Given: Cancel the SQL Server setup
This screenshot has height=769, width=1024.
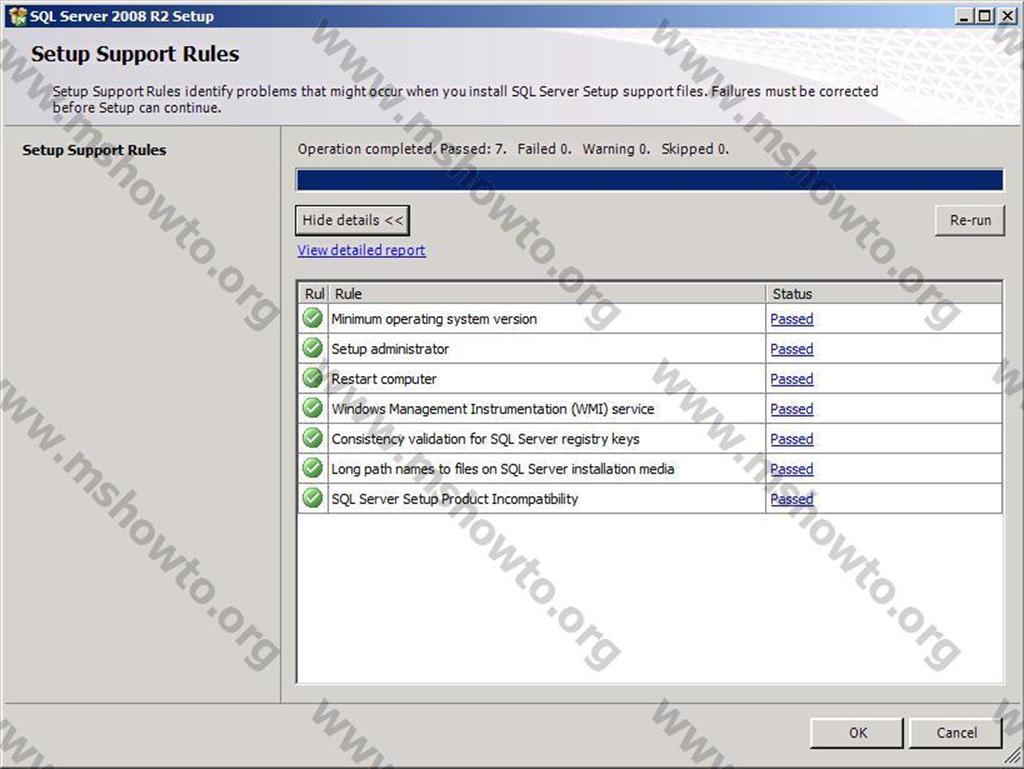Looking at the screenshot, I should 956,733.
